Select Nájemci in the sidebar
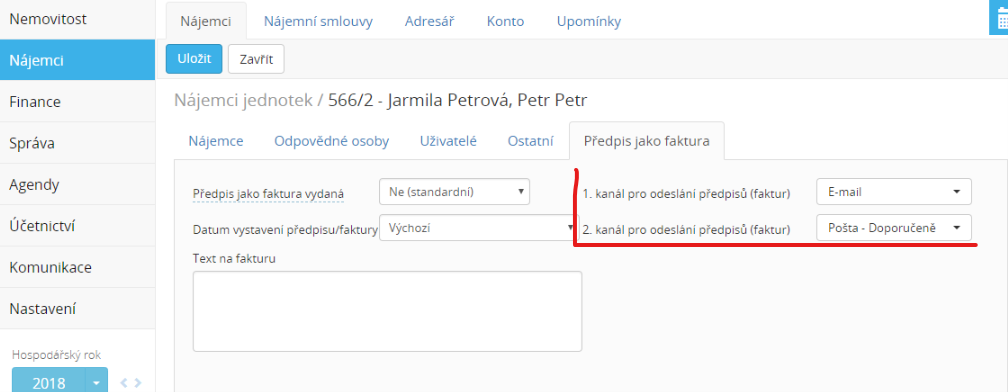The height and width of the screenshot is (392, 1008). tap(77, 60)
